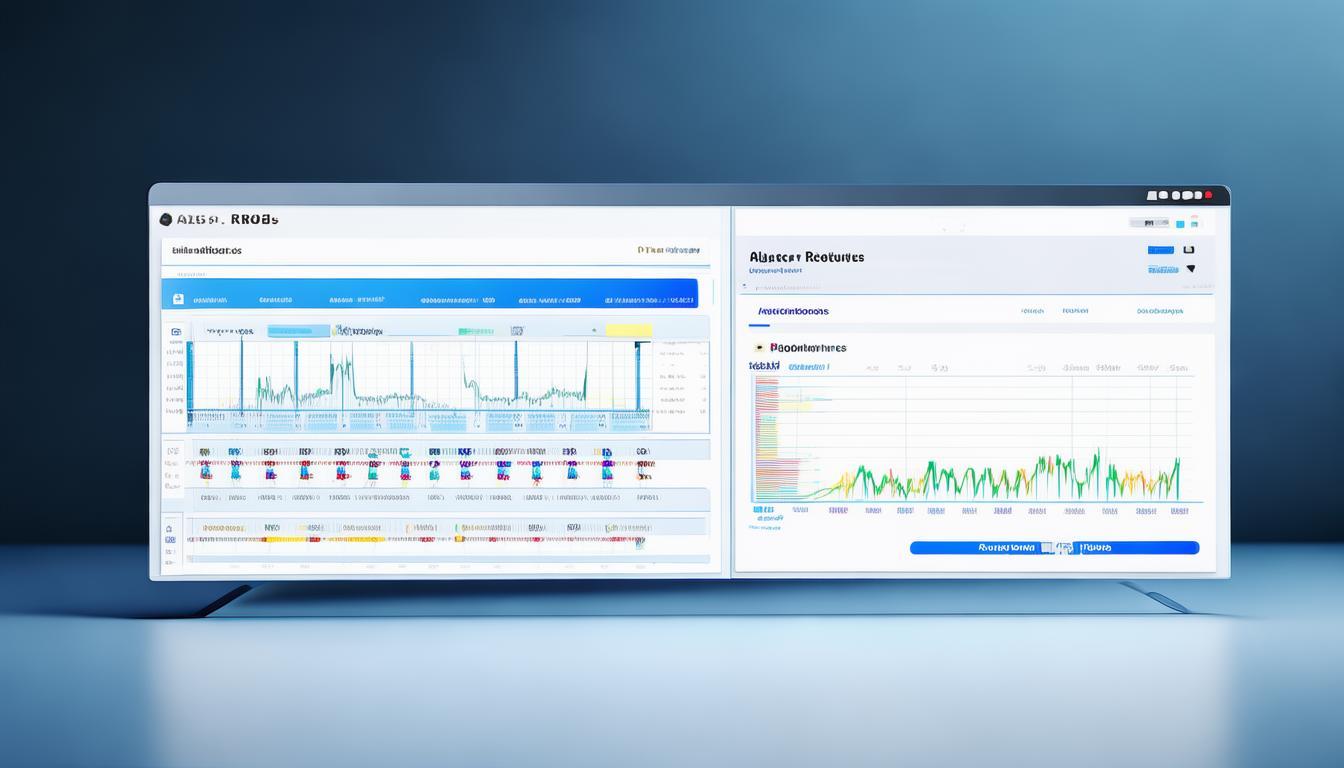Screen dimensions: 1344x768
Task: Open the black down-arrow dropdown in right panel
Action: click(x=1189, y=269)
